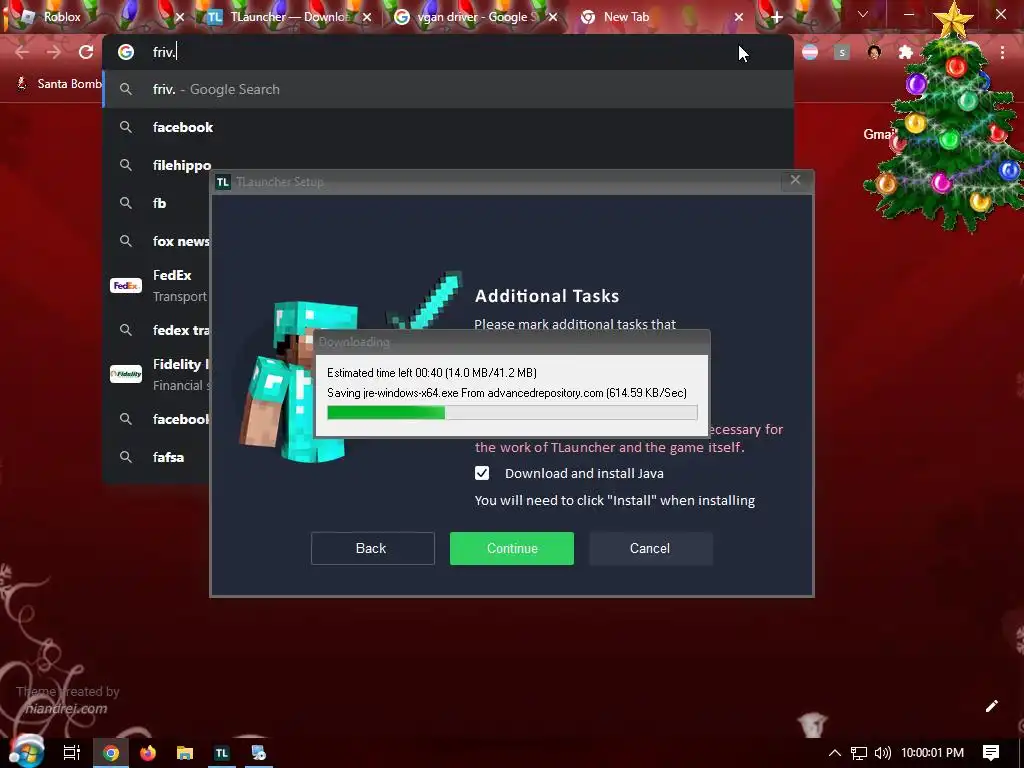1024x768 pixels.
Task: Choose the facebook search suggestion
Action: click(447, 127)
